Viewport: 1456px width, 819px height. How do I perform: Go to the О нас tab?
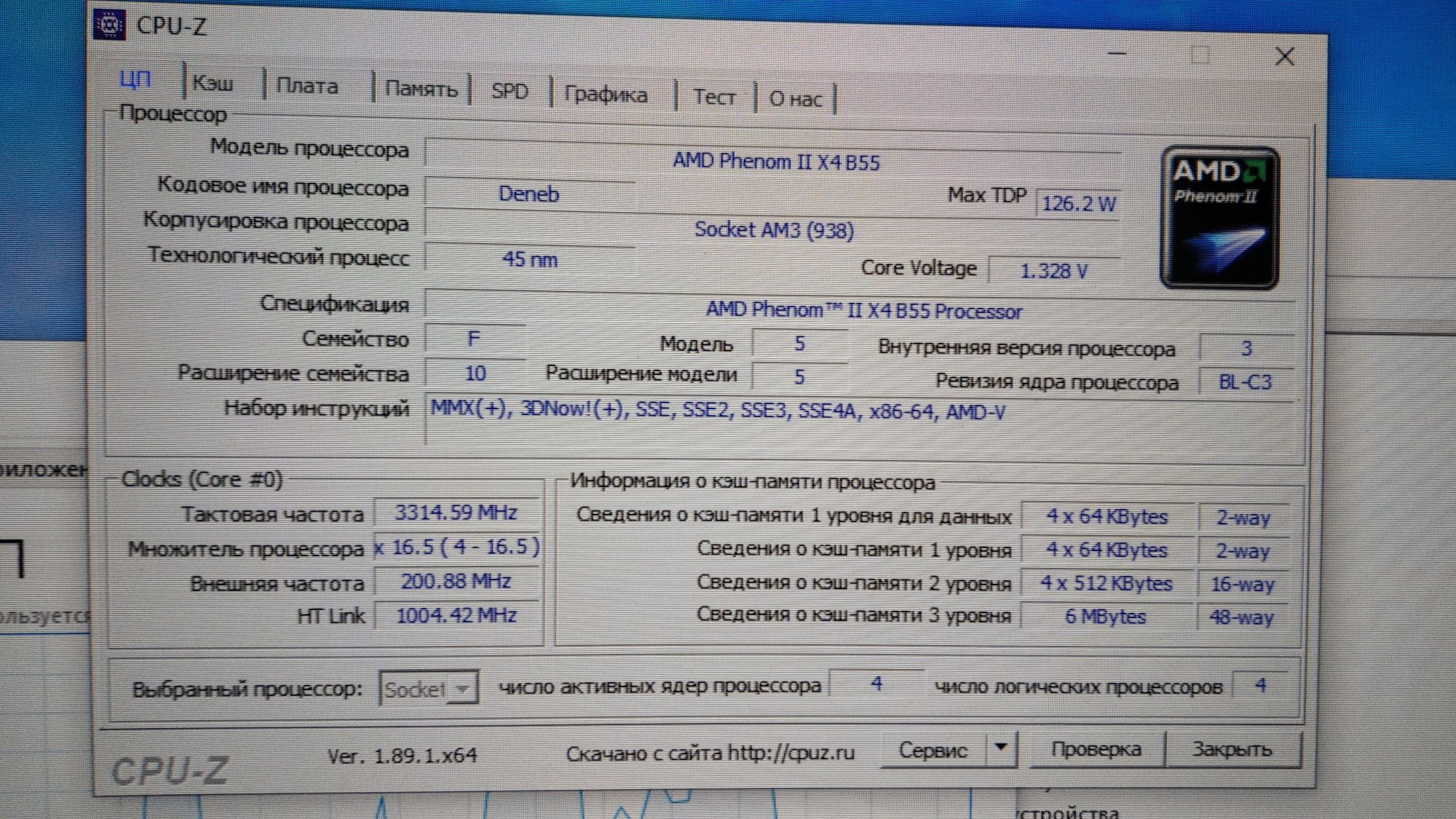coord(795,98)
